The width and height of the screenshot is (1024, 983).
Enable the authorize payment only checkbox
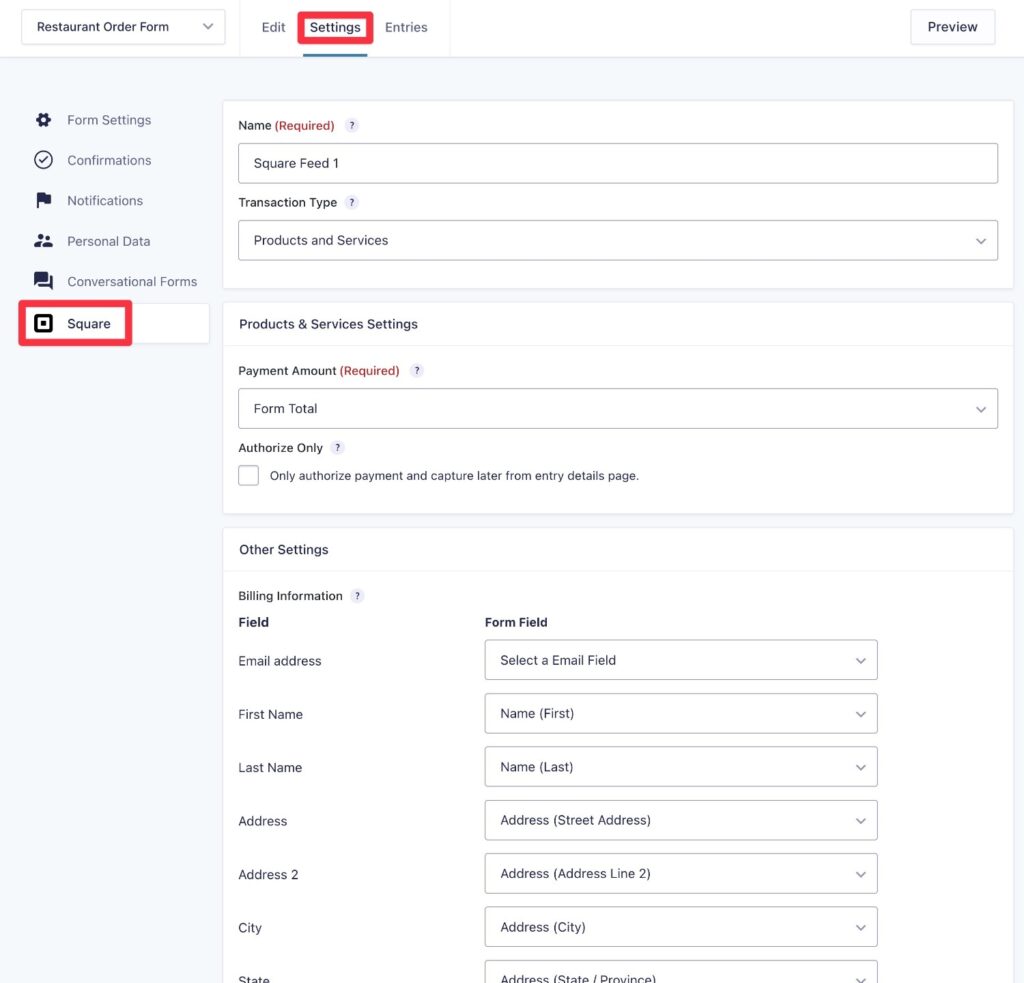pos(248,475)
